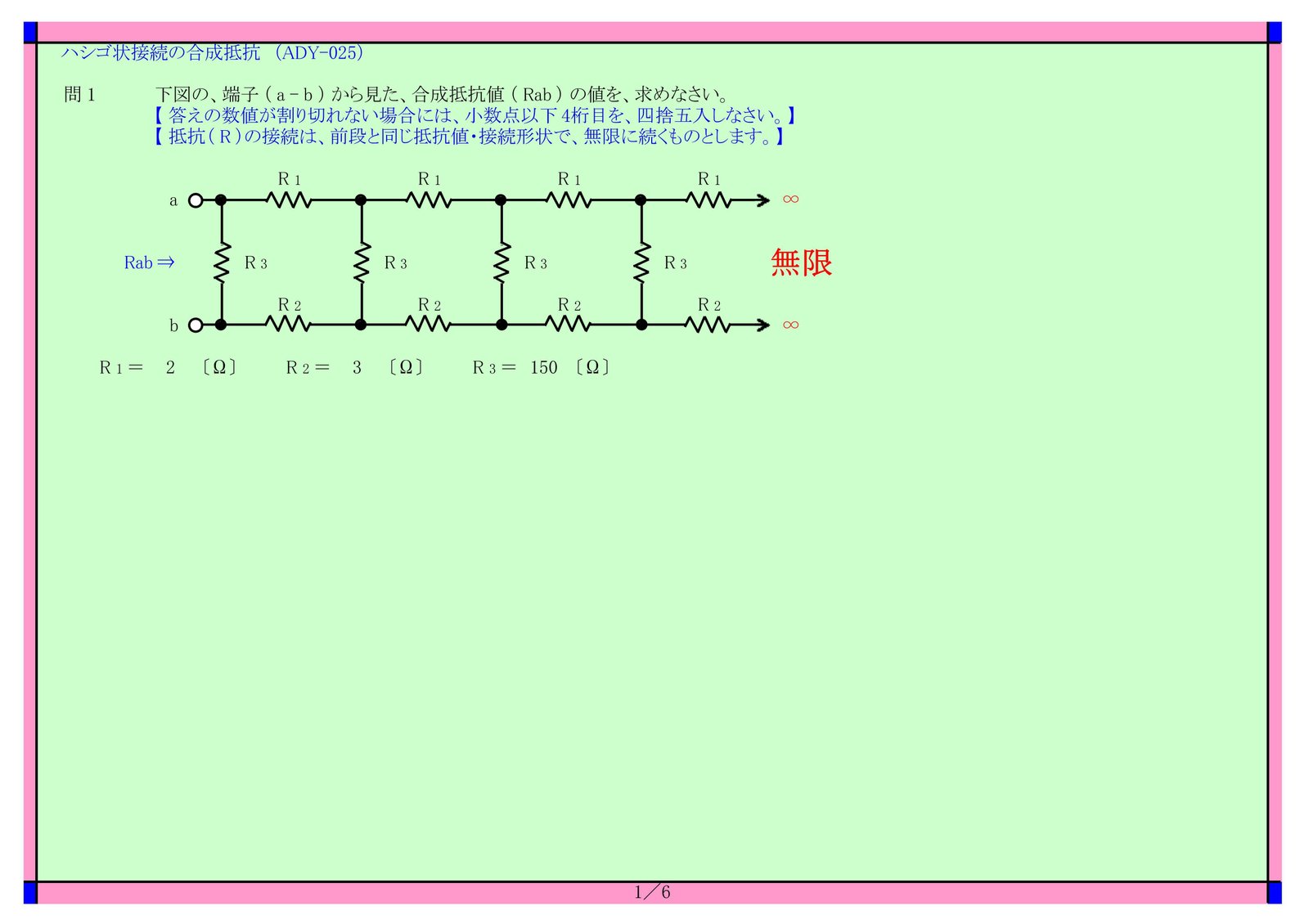Click the red infinity symbol on the bottom line
The width and height of the screenshot is (1309, 924).
coord(790,325)
